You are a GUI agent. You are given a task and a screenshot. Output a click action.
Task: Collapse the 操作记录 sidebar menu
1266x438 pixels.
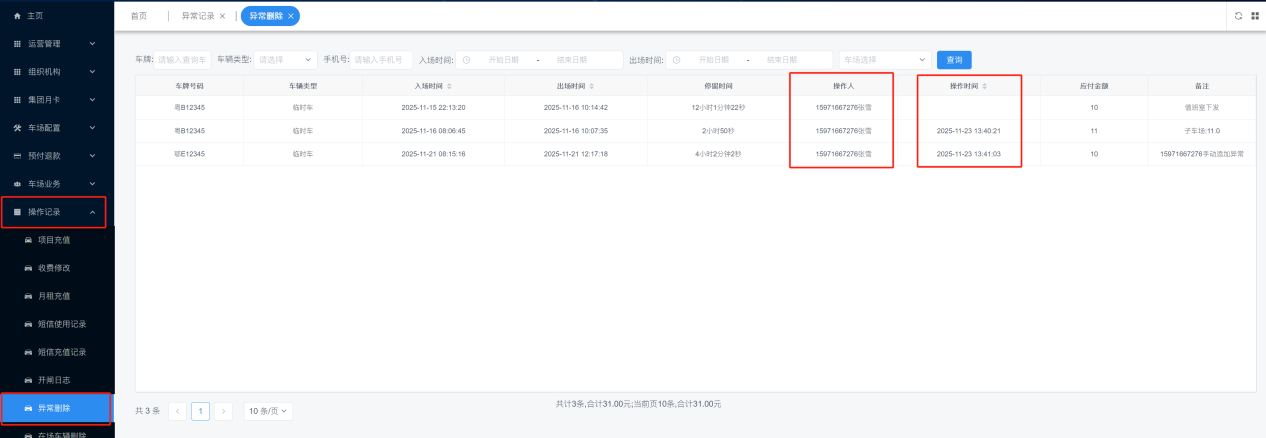click(x=56, y=212)
